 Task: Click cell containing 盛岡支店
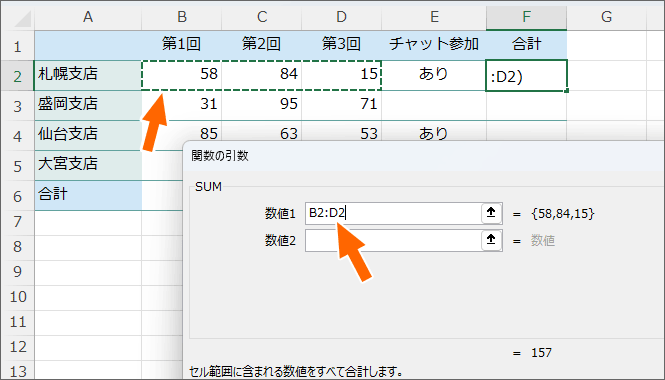[x=88, y=105]
